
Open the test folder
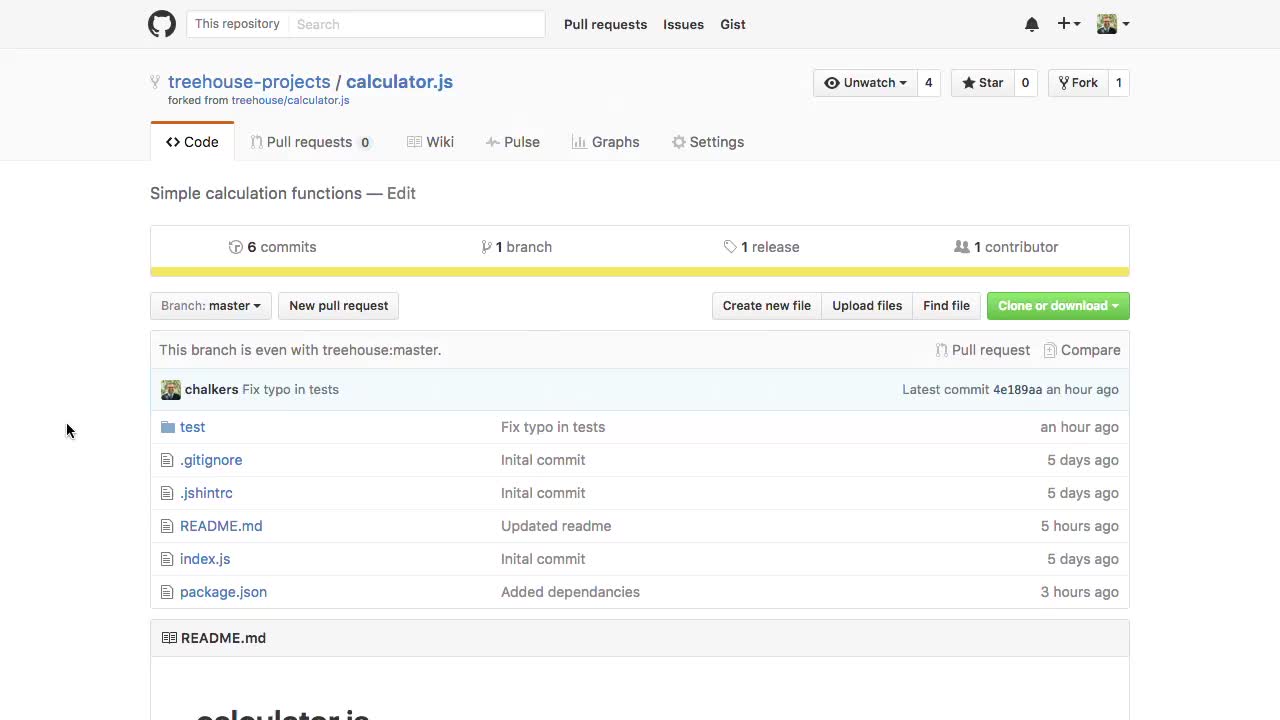click(192, 427)
